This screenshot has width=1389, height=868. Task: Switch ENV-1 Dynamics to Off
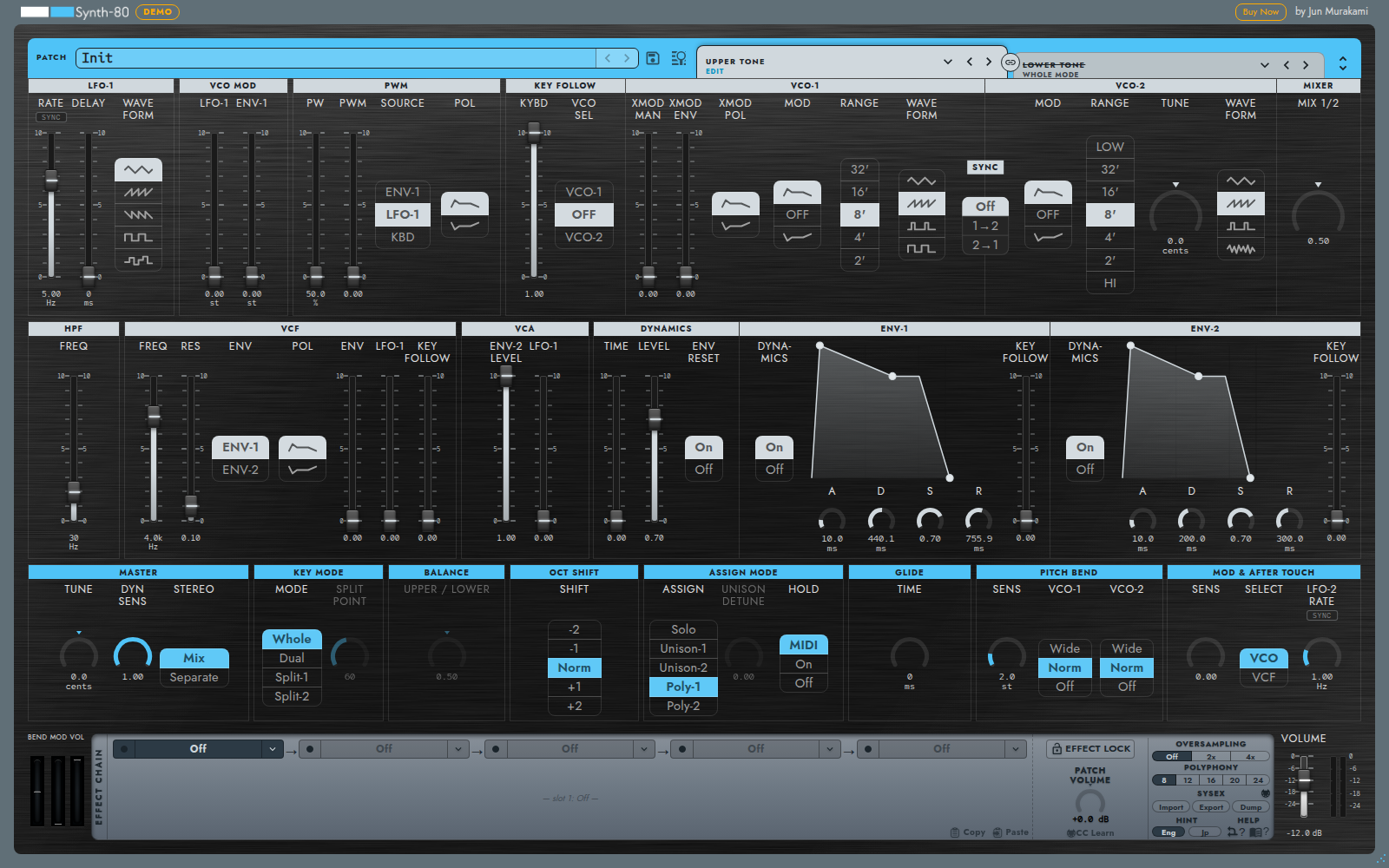[x=774, y=470]
